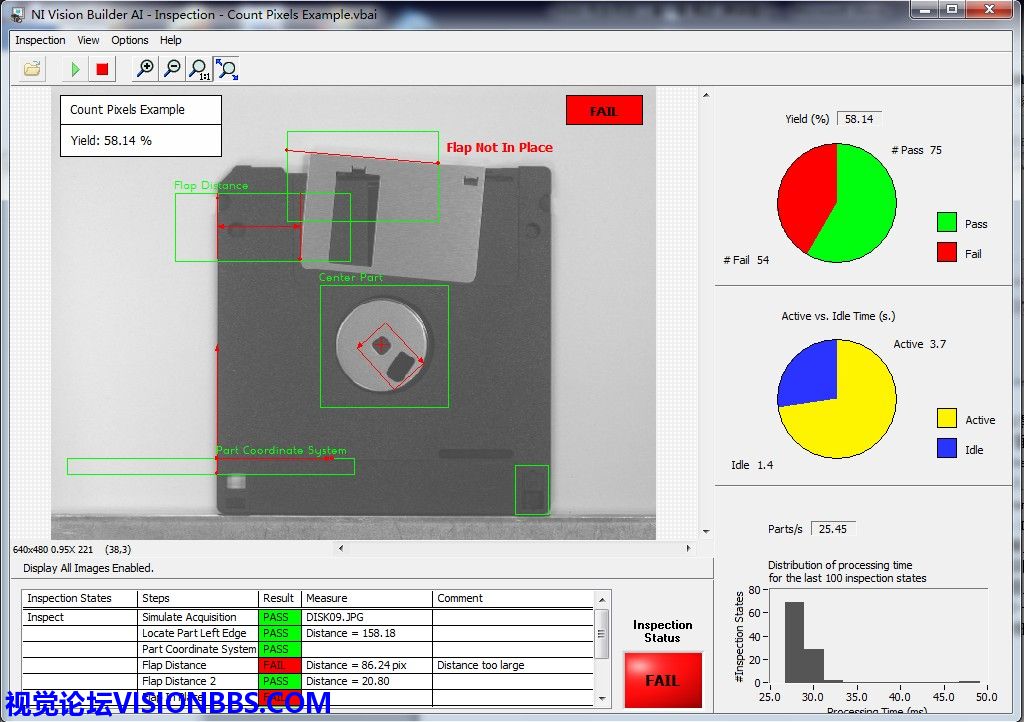Select the Part Coordinate System step

pyautogui.click(x=198, y=649)
